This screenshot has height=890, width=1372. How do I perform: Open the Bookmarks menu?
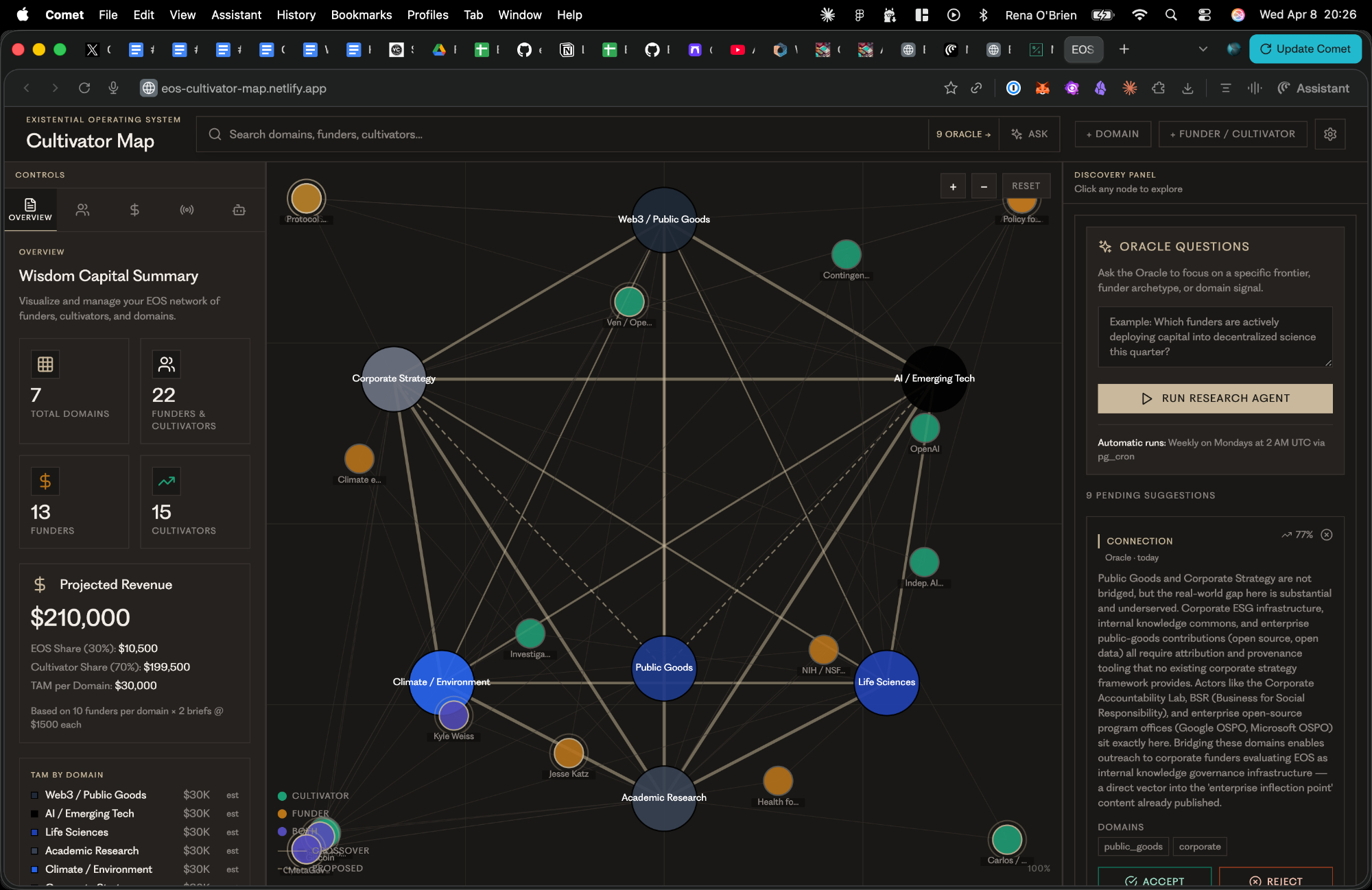tap(361, 14)
